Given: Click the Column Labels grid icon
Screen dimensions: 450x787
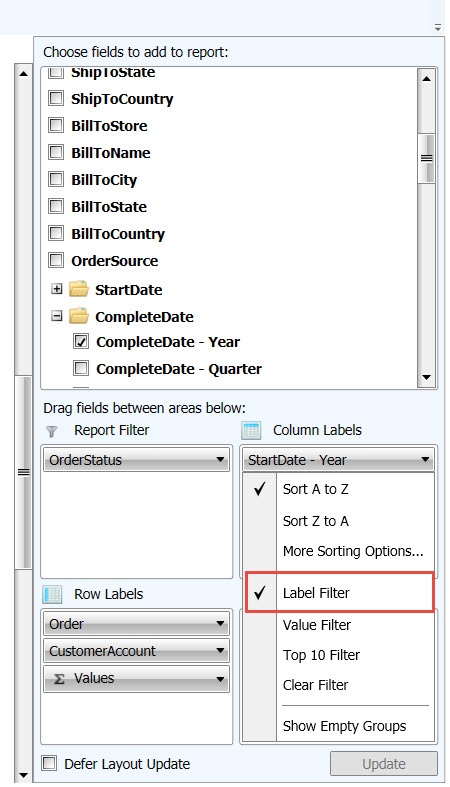Looking at the screenshot, I should click(x=251, y=431).
